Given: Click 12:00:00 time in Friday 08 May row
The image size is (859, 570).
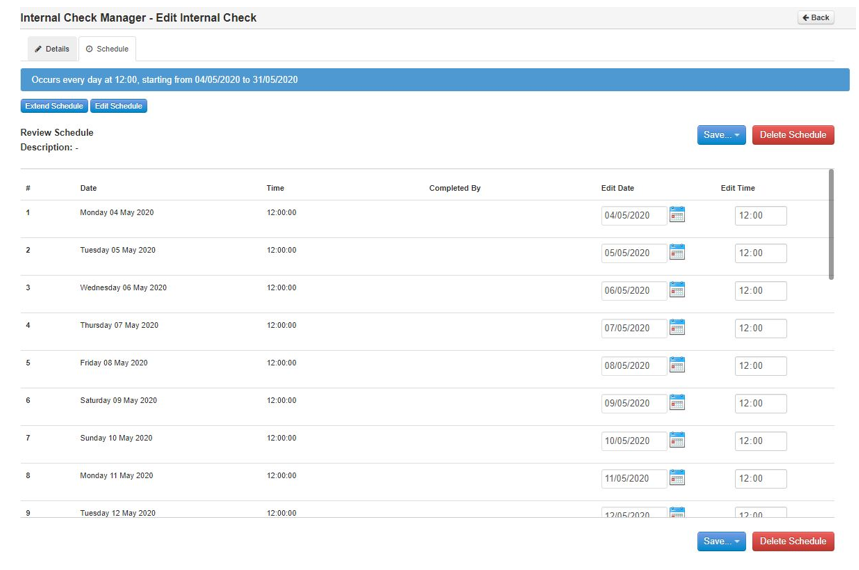Looking at the screenshot, I should tap(282, 363).
